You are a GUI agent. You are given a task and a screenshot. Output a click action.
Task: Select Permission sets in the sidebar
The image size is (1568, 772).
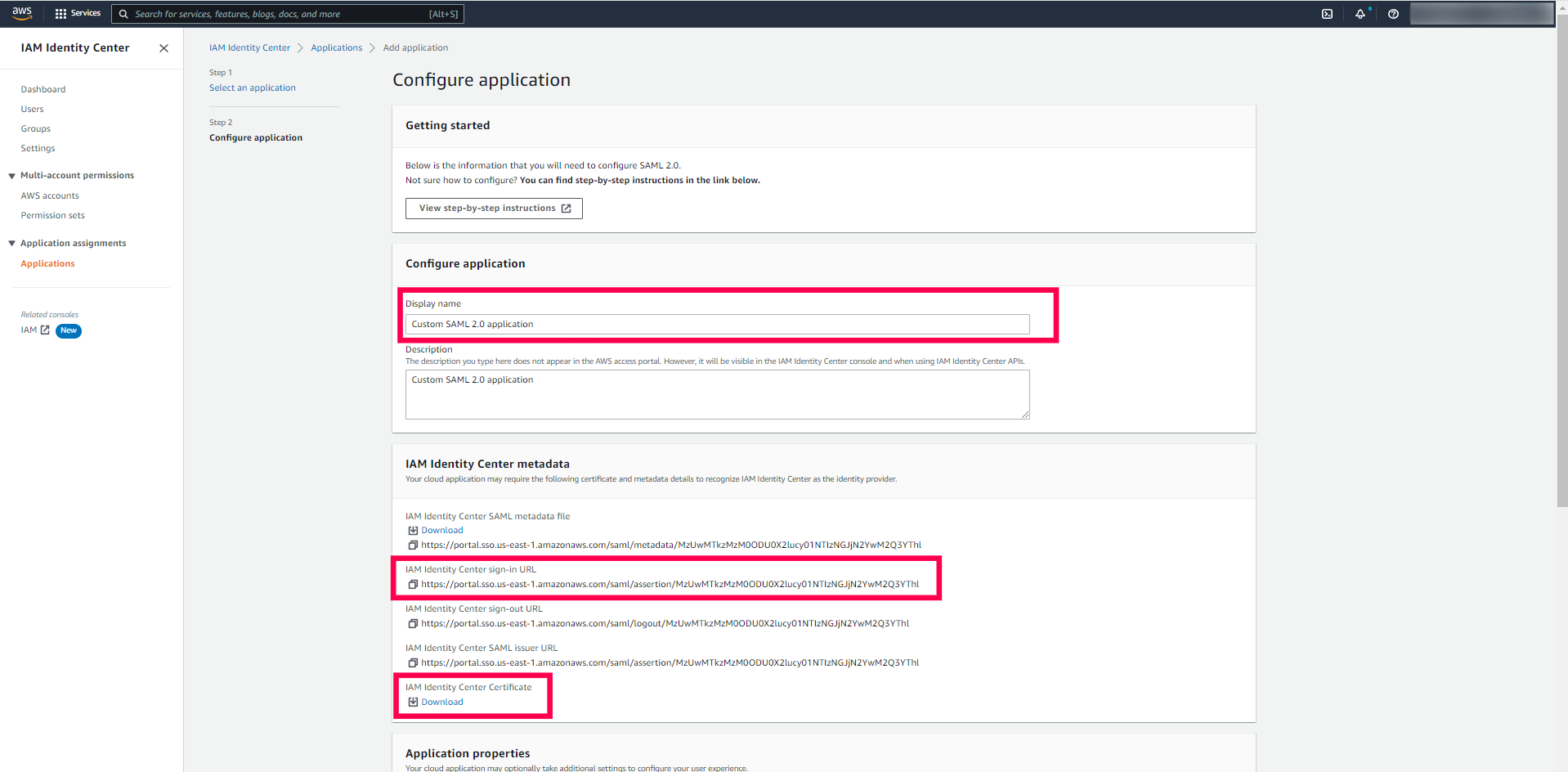pyautogui.click(x=53, y=216)
